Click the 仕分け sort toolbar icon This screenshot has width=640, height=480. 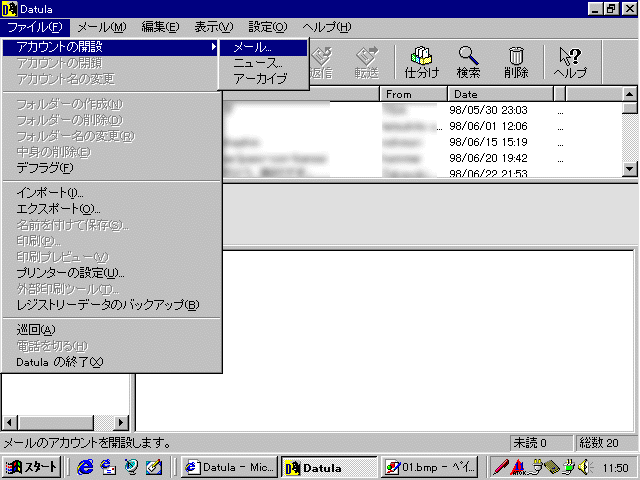[421, 62]
